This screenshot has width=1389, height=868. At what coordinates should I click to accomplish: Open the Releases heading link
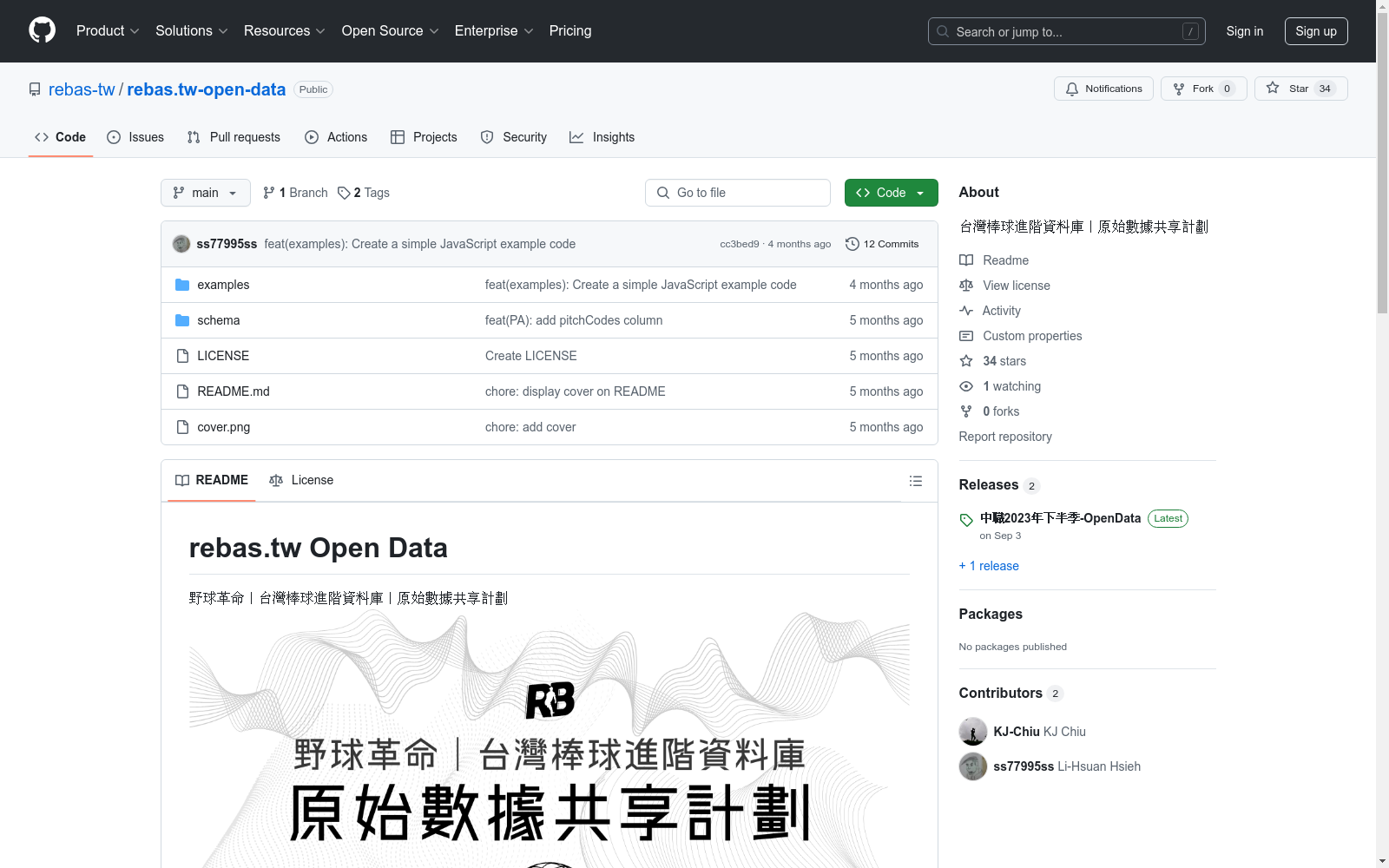(989, 484)
